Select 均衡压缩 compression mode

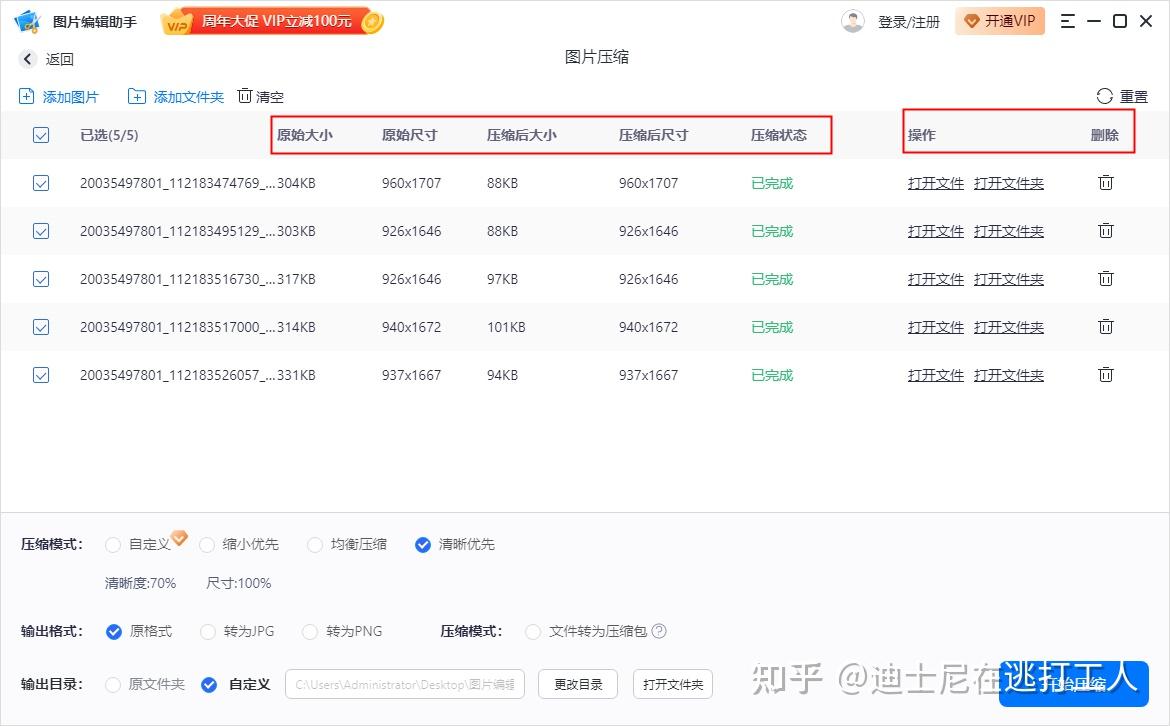(x=315, y=545)
